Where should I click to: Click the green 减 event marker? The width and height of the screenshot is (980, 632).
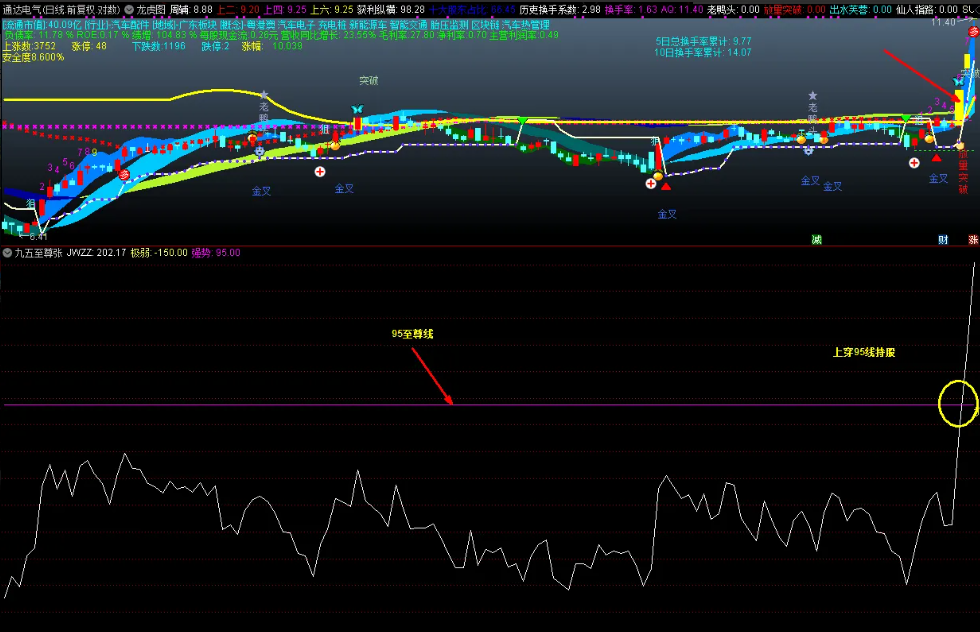pyautogui.click(x=816, y=240)
